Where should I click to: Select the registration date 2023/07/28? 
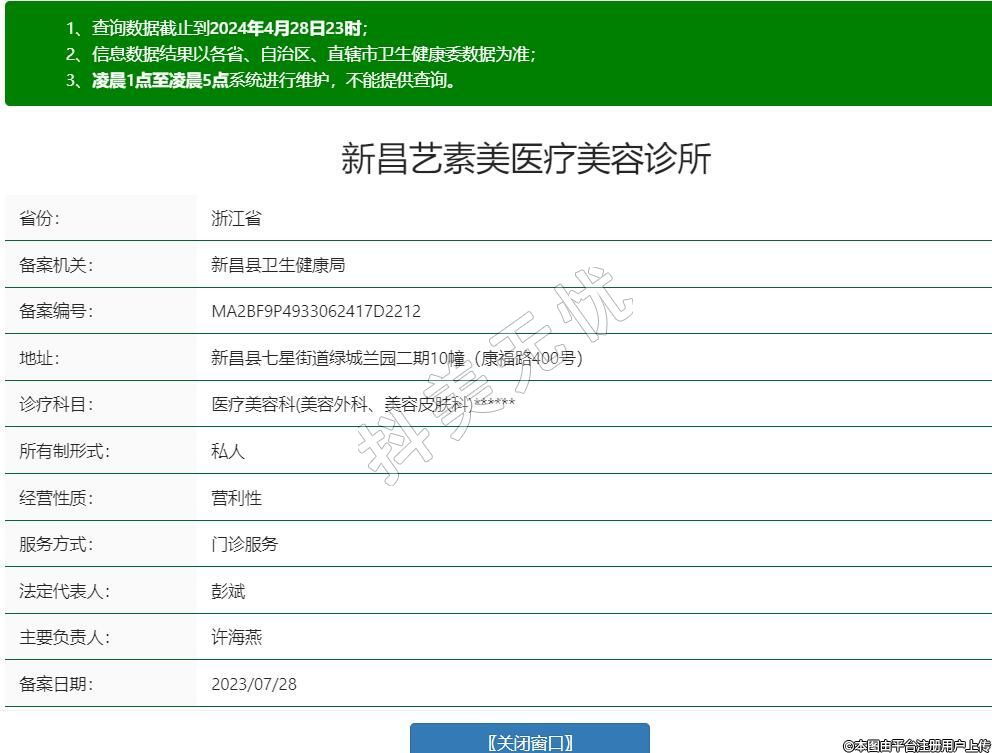pos(254,684)
